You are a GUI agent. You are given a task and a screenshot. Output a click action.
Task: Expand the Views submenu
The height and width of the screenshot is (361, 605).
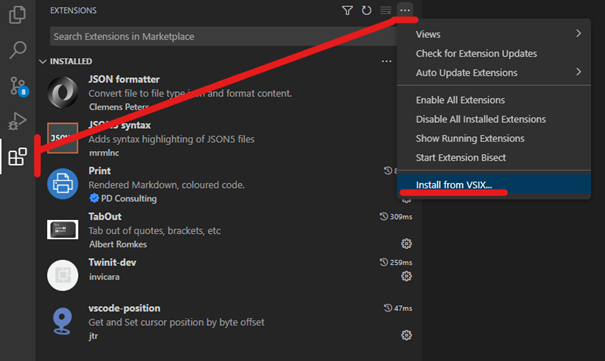click(x=494, y=34)
